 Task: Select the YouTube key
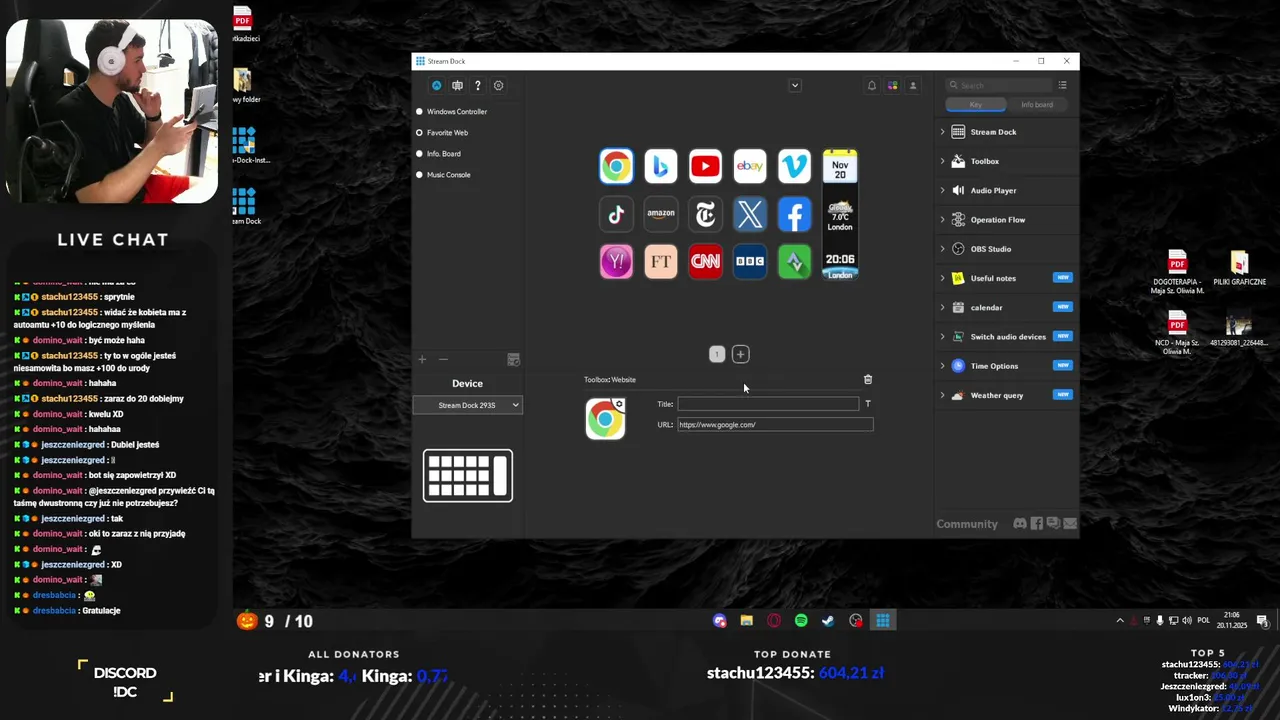pyautogui.click(x=705, y=166)
